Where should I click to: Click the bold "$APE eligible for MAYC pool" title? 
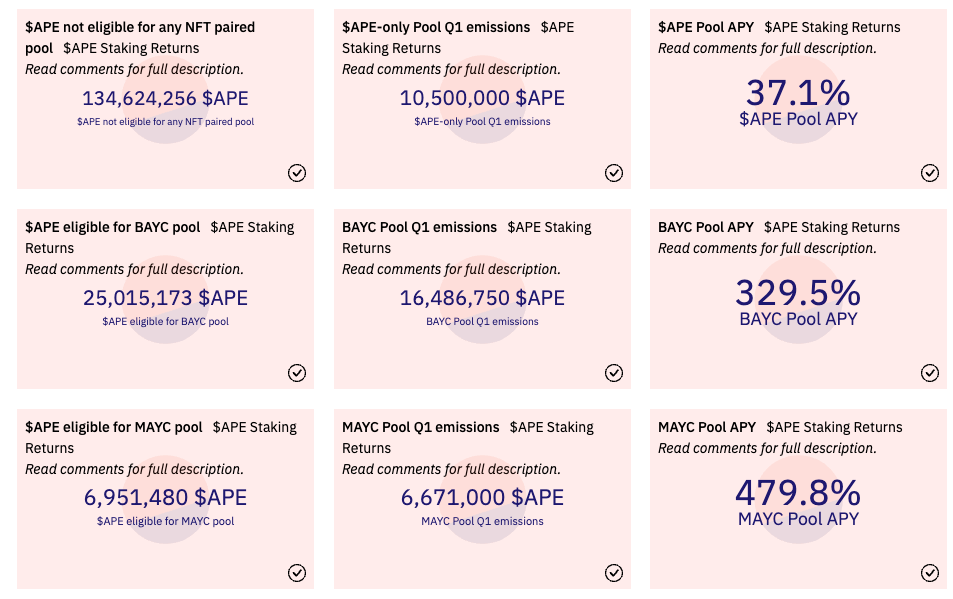pos(113,427)
